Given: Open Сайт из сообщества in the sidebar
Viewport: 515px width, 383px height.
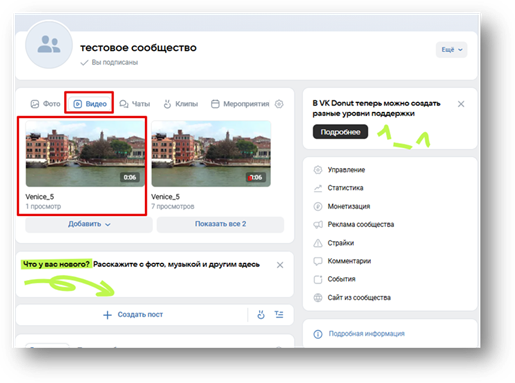Looking at the screenshot, I should (x=359, y=298).
